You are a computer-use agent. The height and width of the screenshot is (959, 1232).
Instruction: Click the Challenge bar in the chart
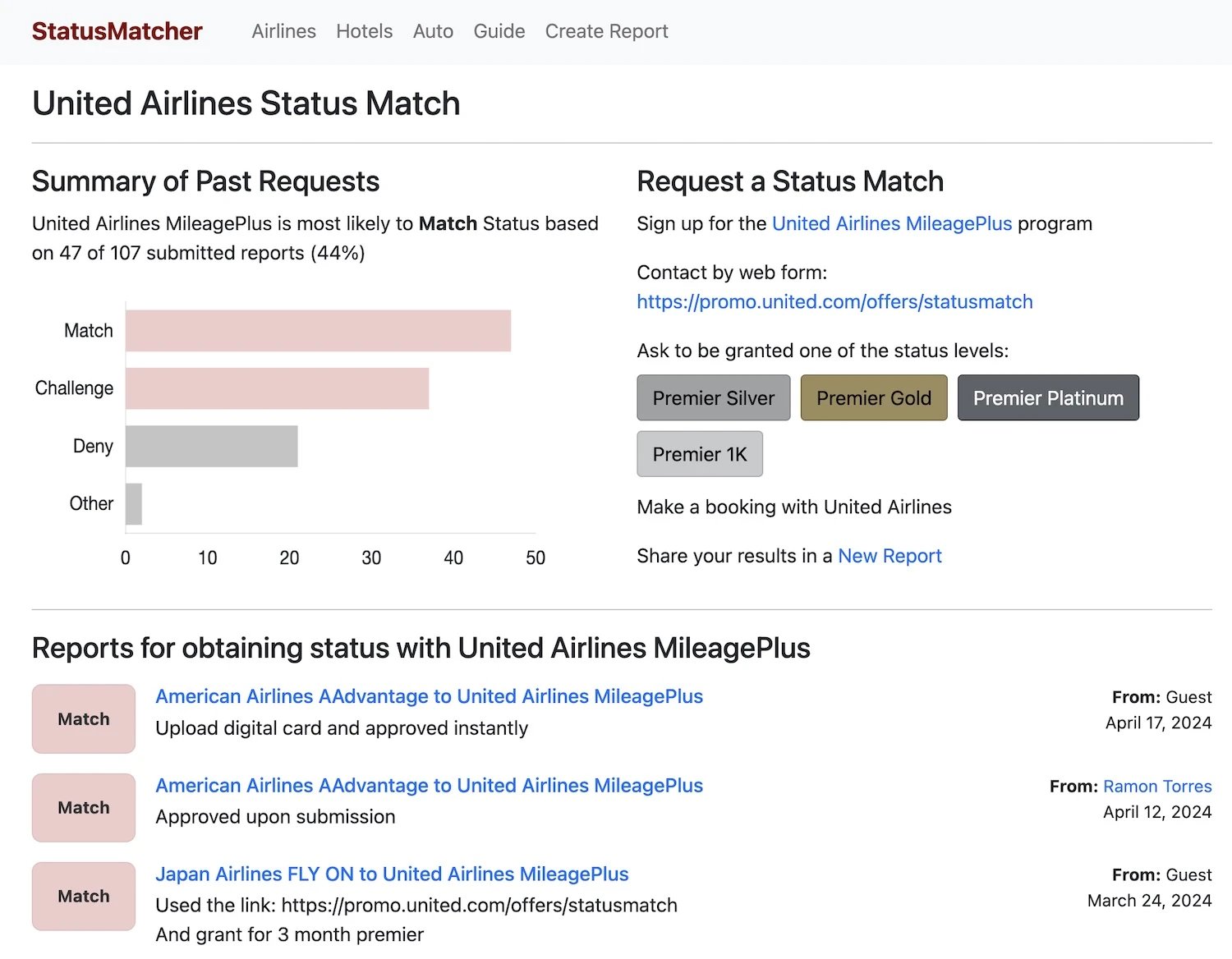(x=277, y=388)
